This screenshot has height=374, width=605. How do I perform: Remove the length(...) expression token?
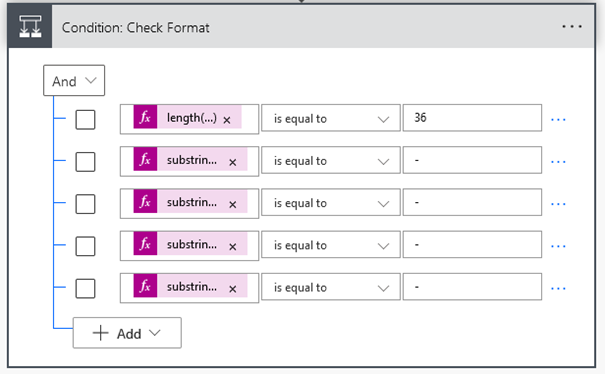(x=227, y=120)
